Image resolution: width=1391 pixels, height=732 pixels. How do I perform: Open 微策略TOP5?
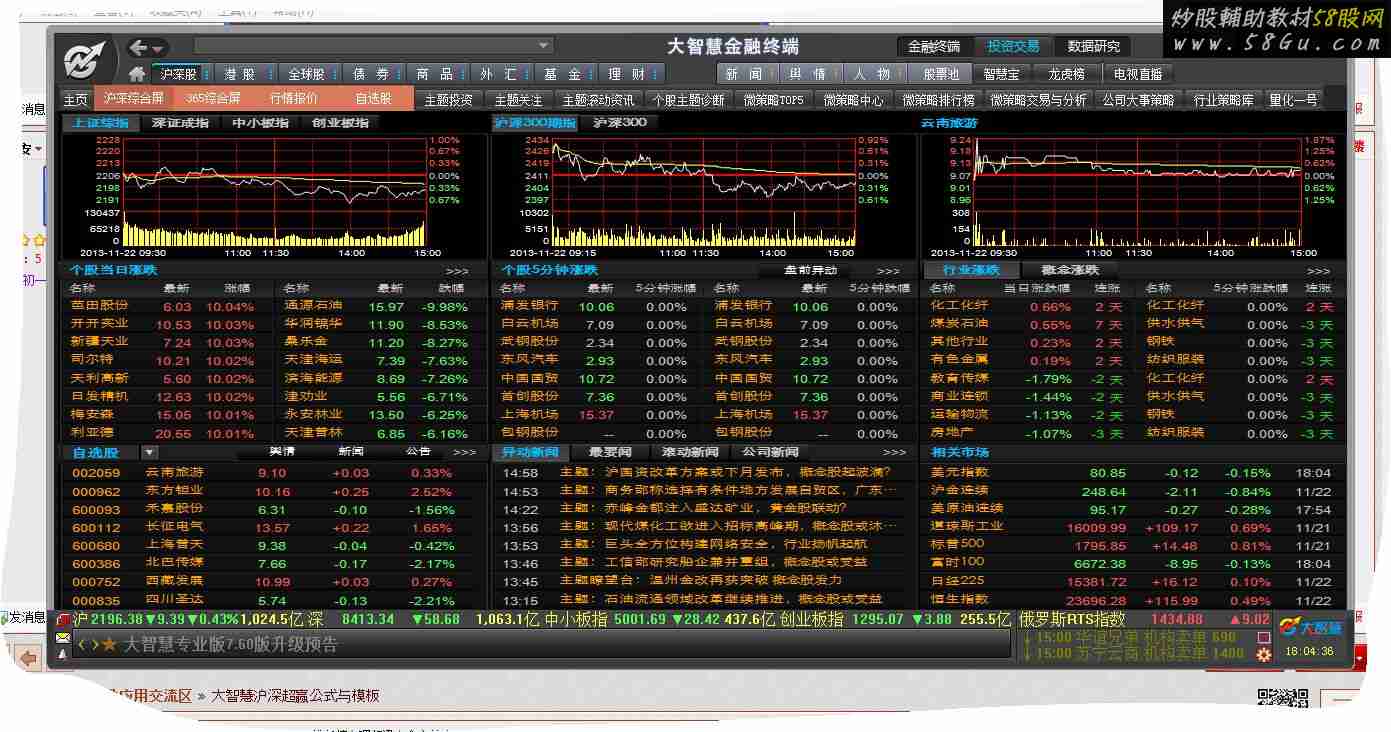click(772, 100)
